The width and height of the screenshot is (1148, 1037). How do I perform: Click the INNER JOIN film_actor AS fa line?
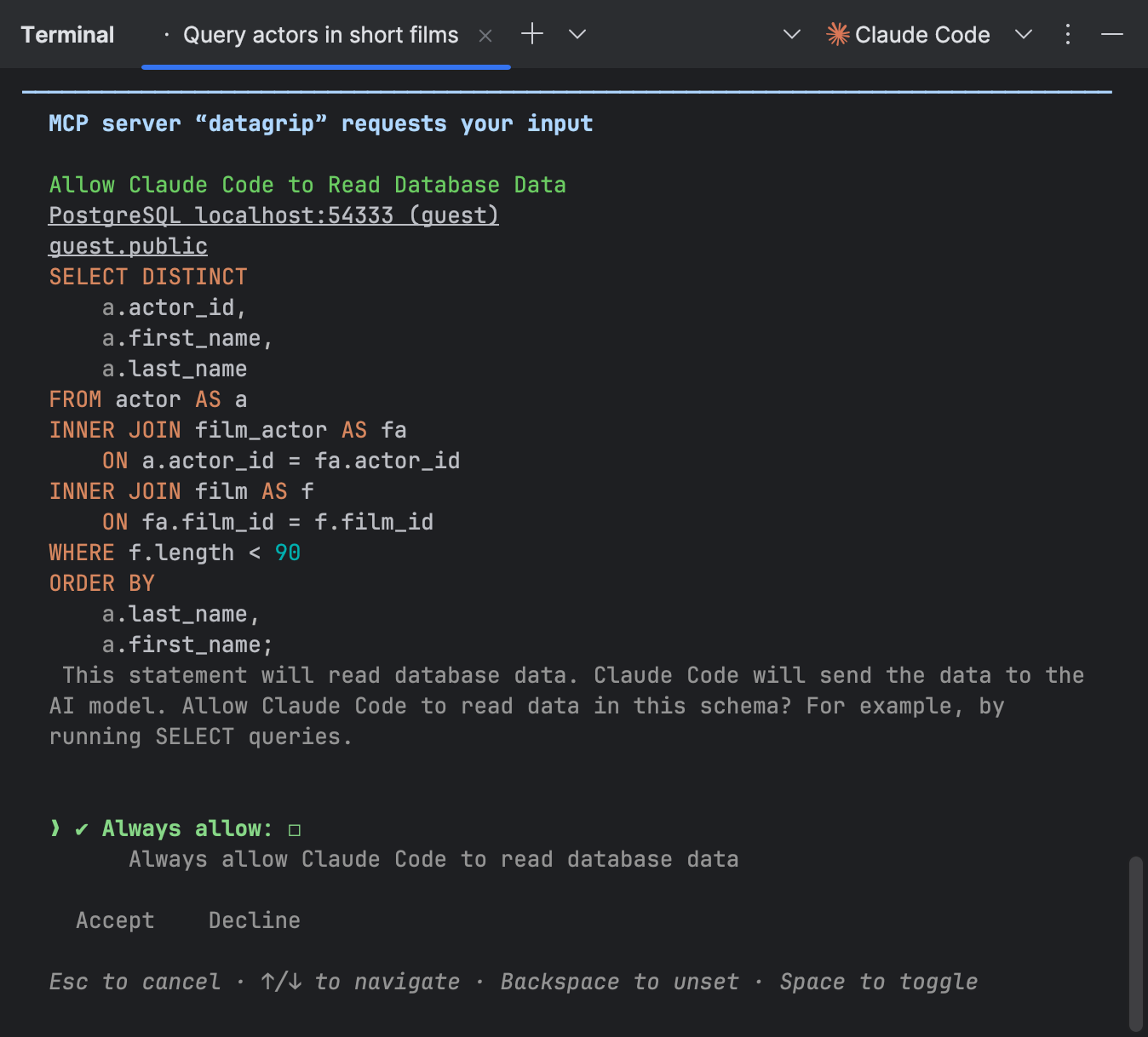point(227,430)
